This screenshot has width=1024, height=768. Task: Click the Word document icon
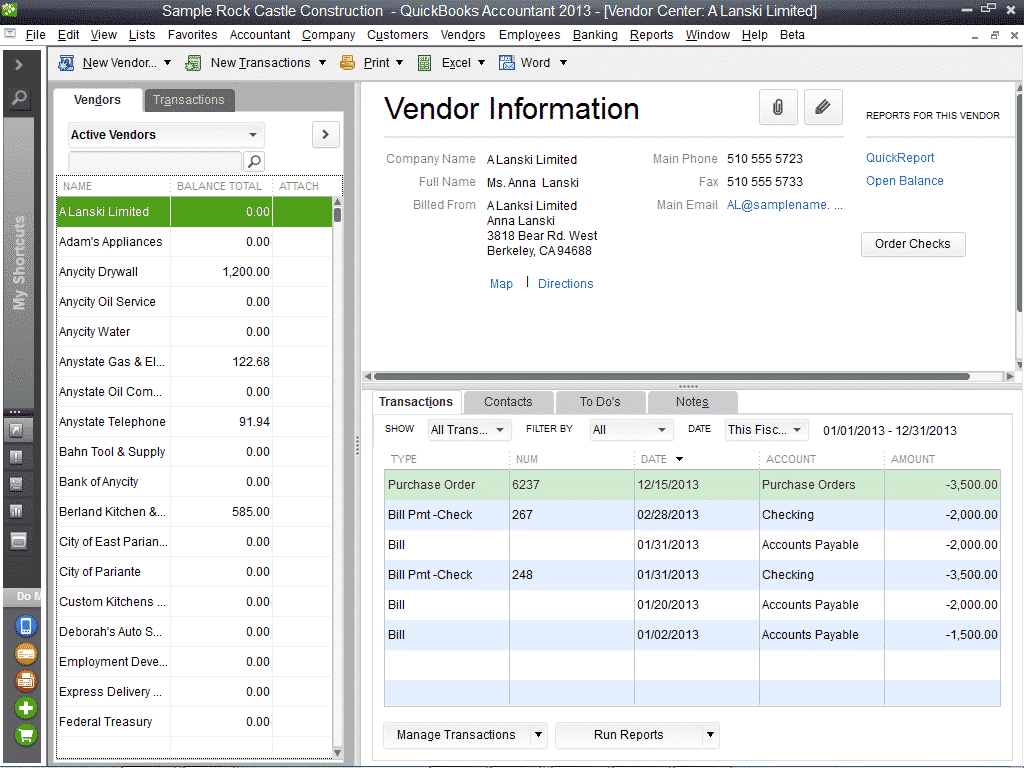(x=507, y=63)
